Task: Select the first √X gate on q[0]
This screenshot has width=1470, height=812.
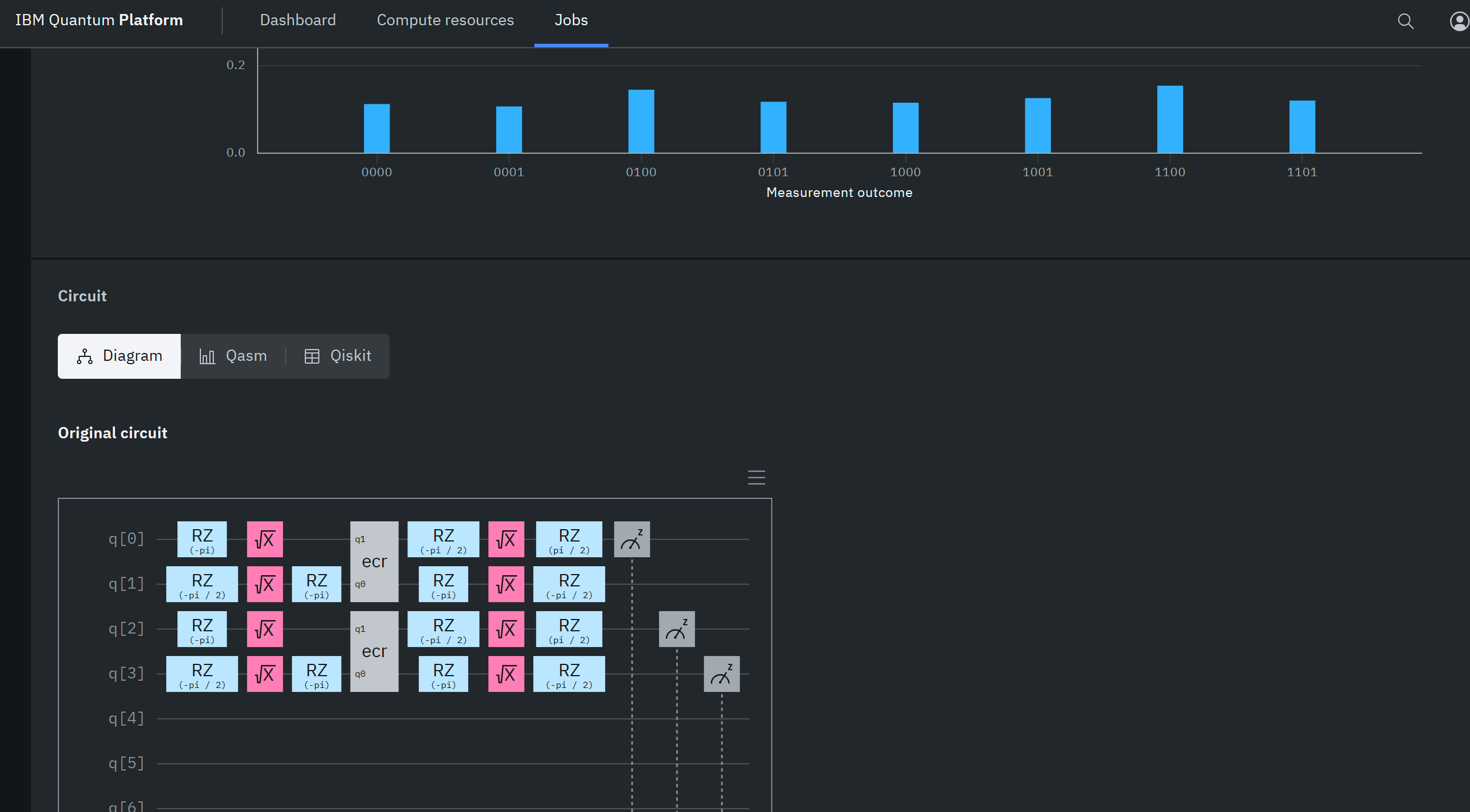Action: pyautogui.click(x=265, y=539)
